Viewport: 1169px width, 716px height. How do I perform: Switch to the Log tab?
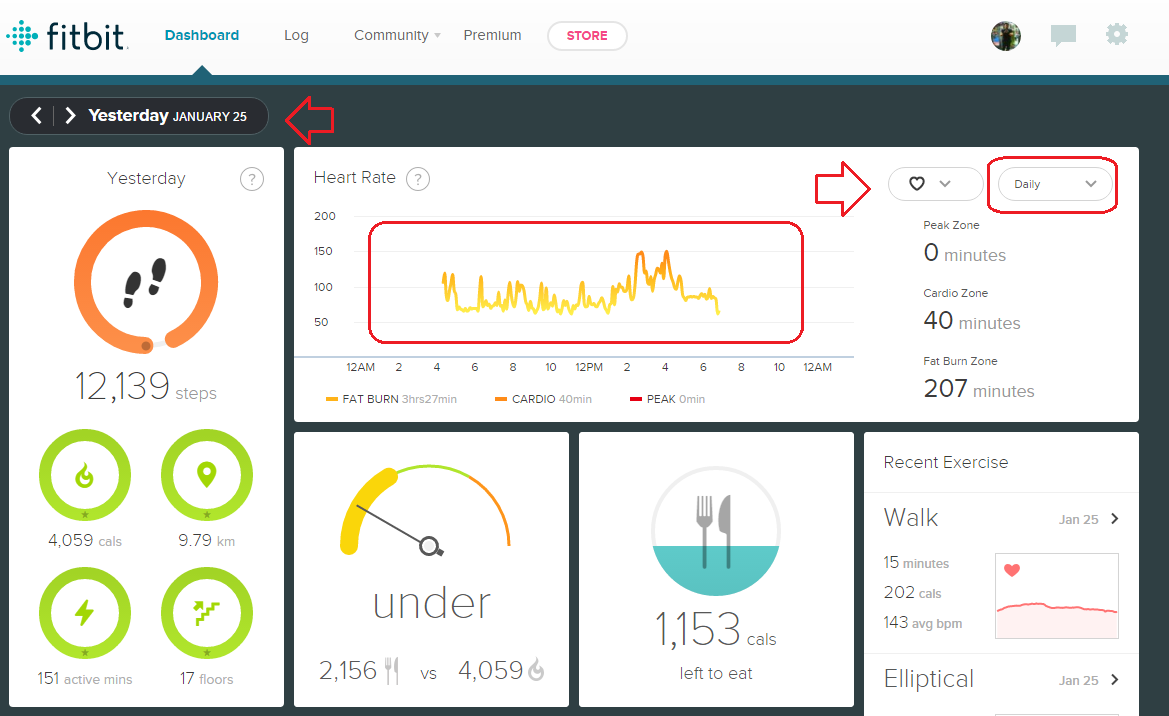[296, 35]
